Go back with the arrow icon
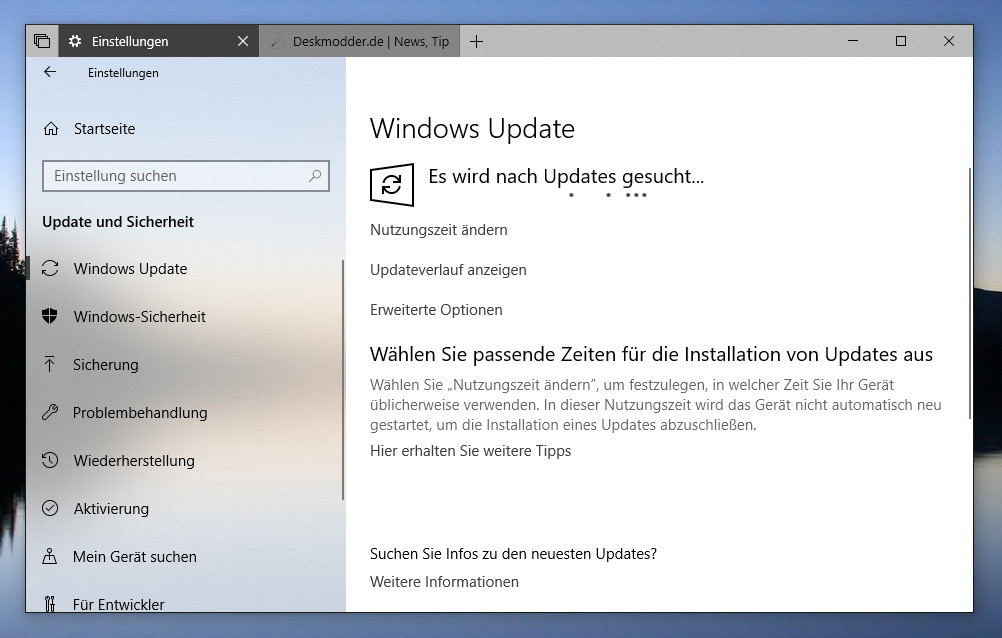 point(50,72)
